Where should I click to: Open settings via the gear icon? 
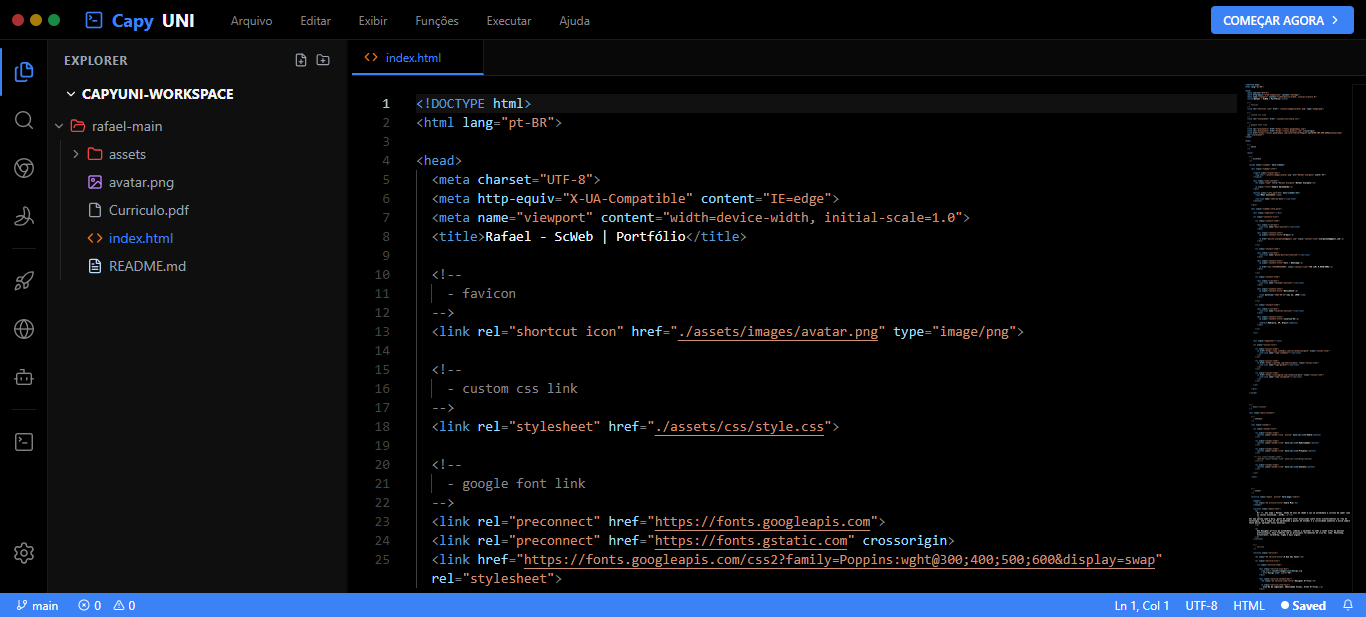click(24, 553)
